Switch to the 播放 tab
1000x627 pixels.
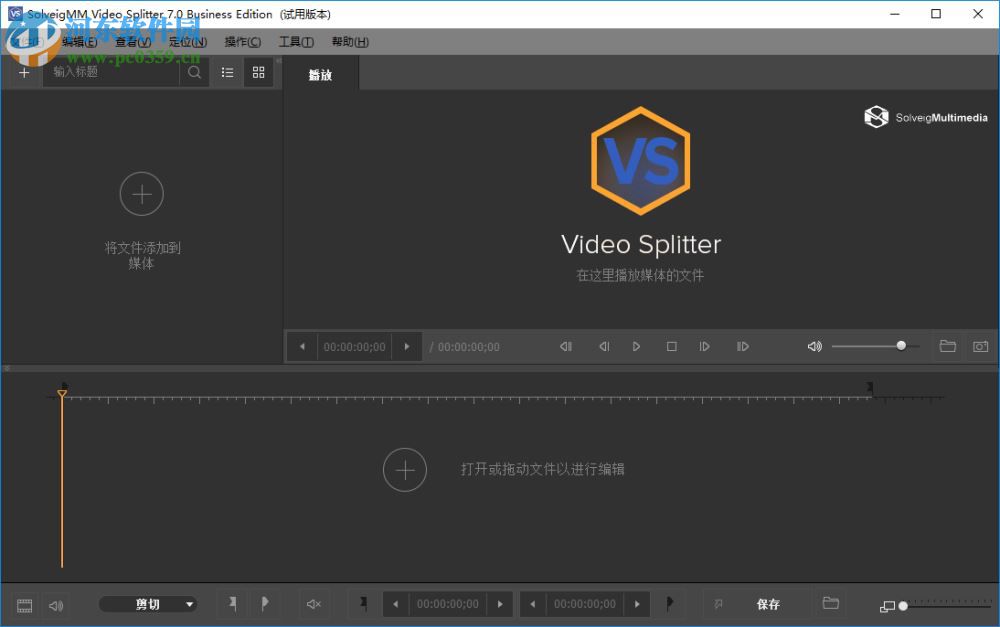click(x=320, y=73)
